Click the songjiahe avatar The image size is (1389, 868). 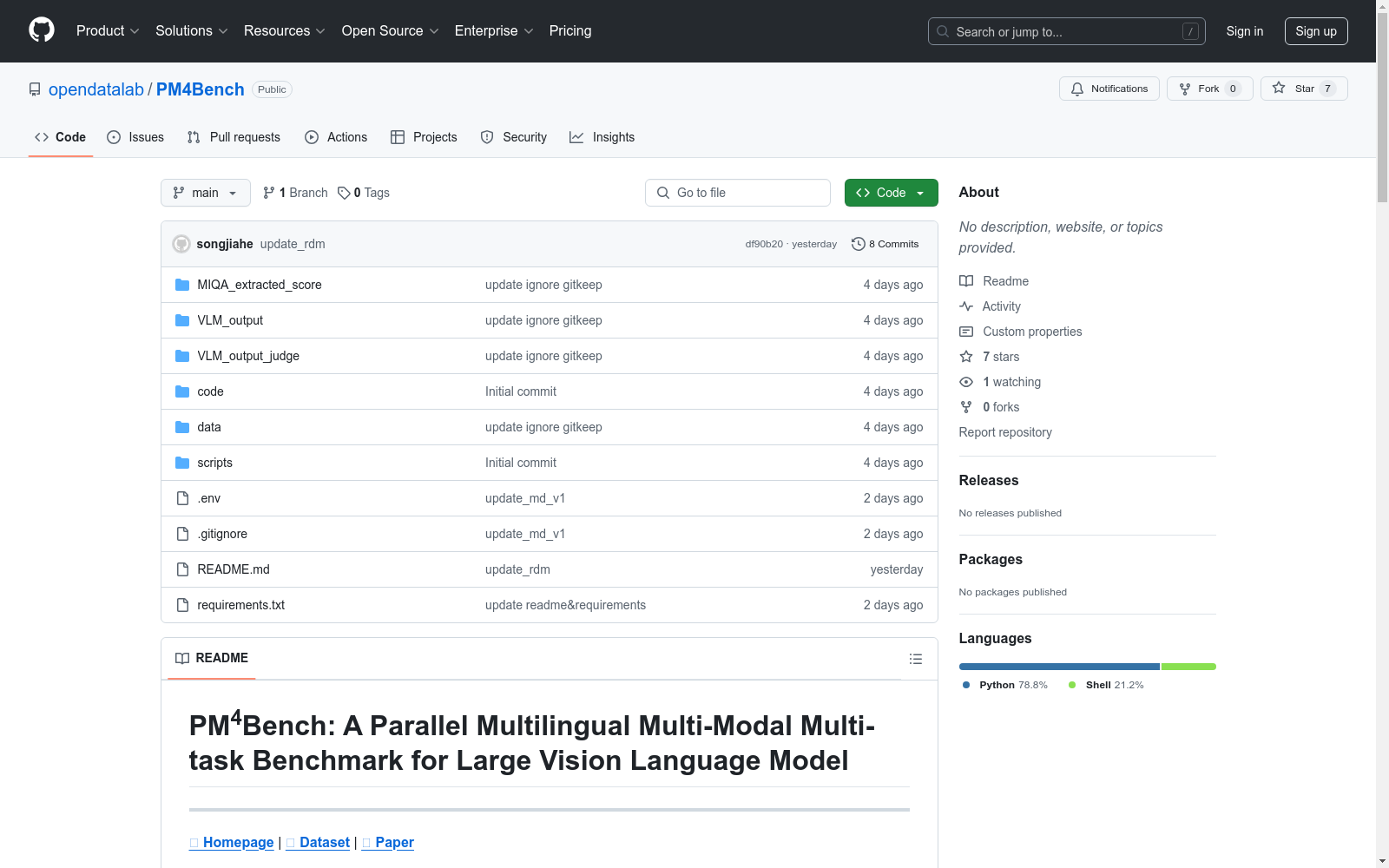tap(181, 244)
